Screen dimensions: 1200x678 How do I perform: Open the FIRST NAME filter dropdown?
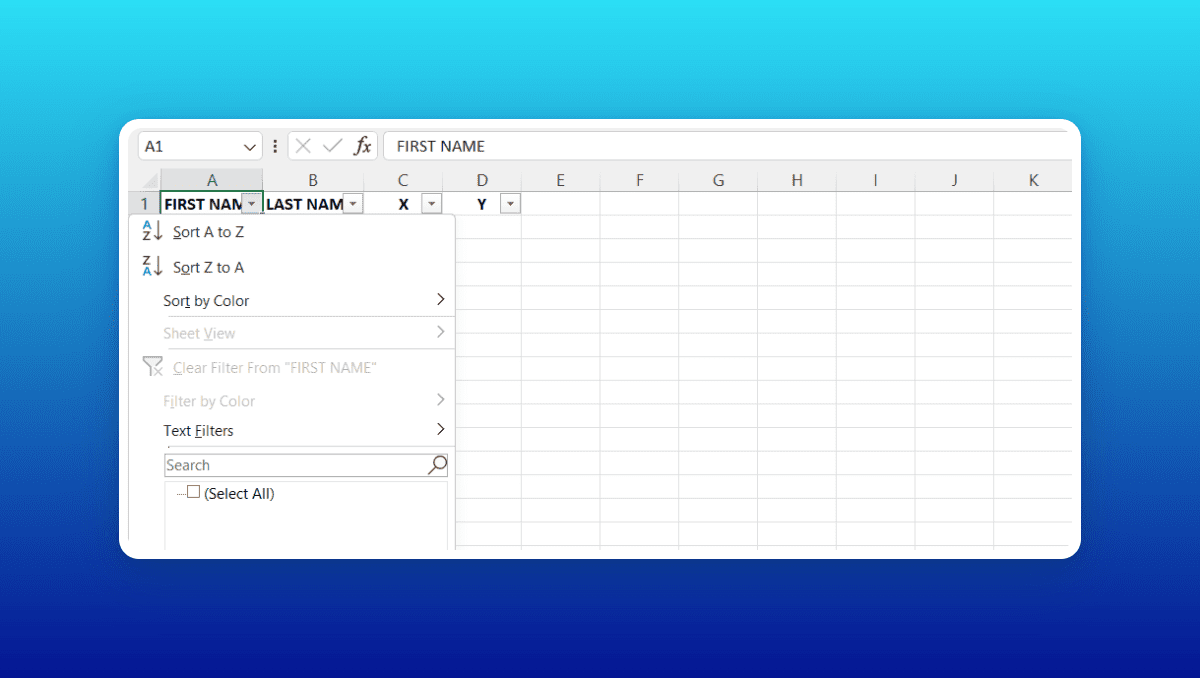[251, 203]
